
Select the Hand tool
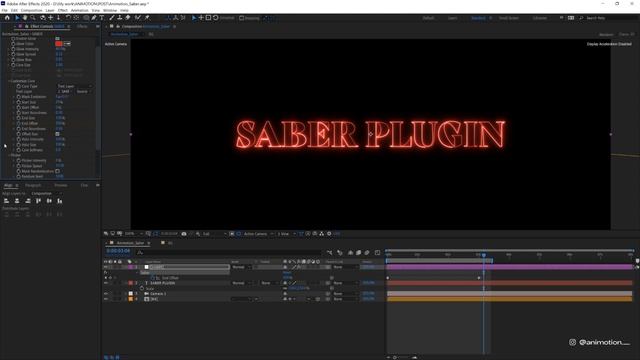pyautogui.click(x=25, y=18)
